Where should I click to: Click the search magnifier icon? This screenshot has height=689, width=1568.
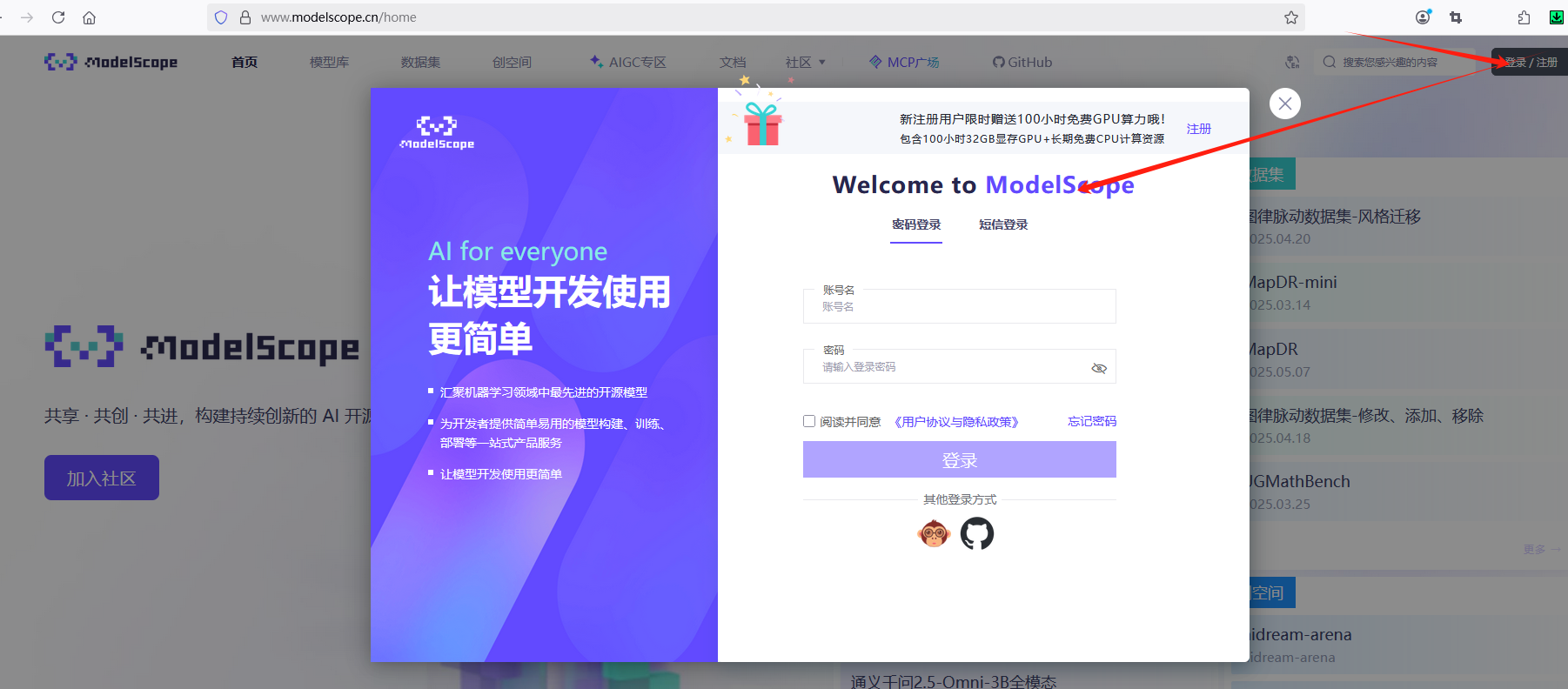1330,62
